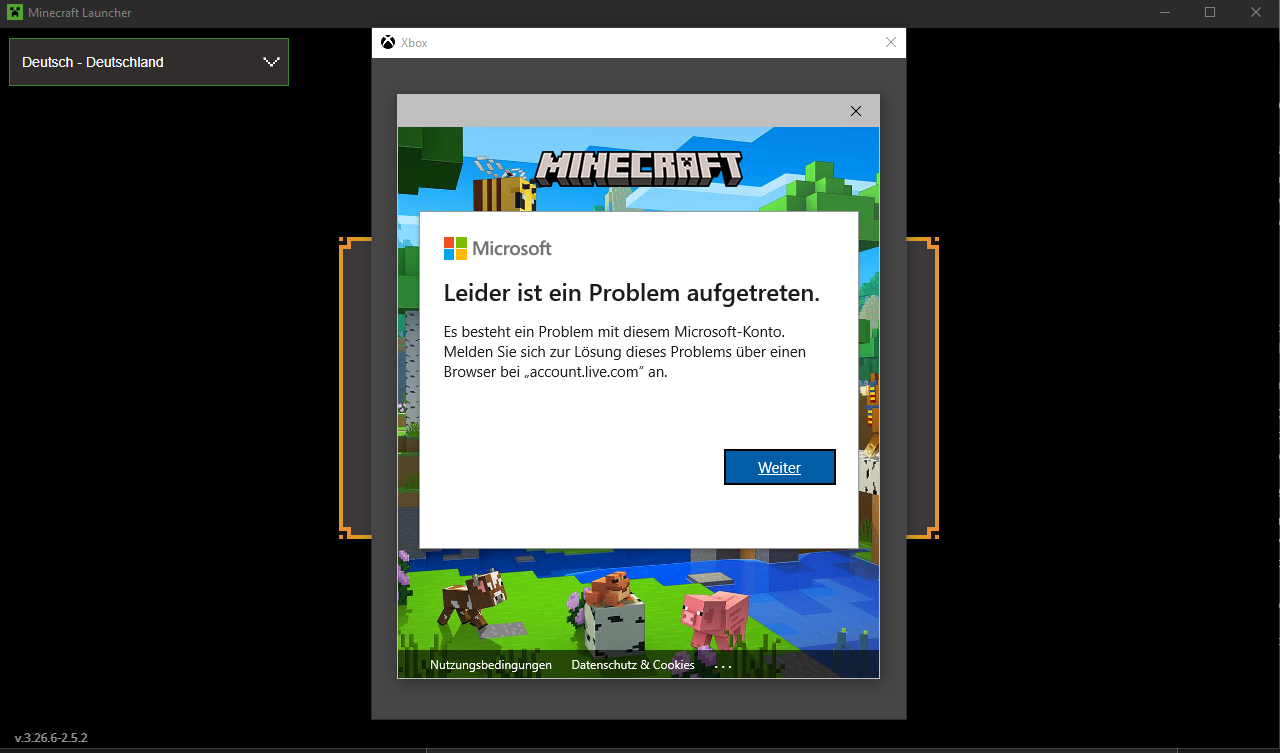
Task: Open the Datenschutz & Cookies link
Action: (632, 664)
